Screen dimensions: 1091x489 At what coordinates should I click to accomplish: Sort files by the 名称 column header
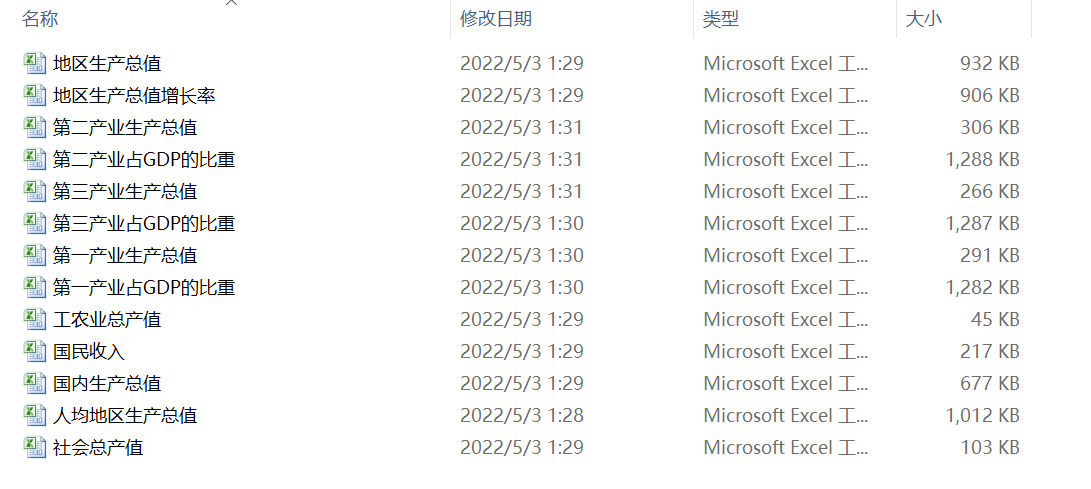[x=40, y=18]
